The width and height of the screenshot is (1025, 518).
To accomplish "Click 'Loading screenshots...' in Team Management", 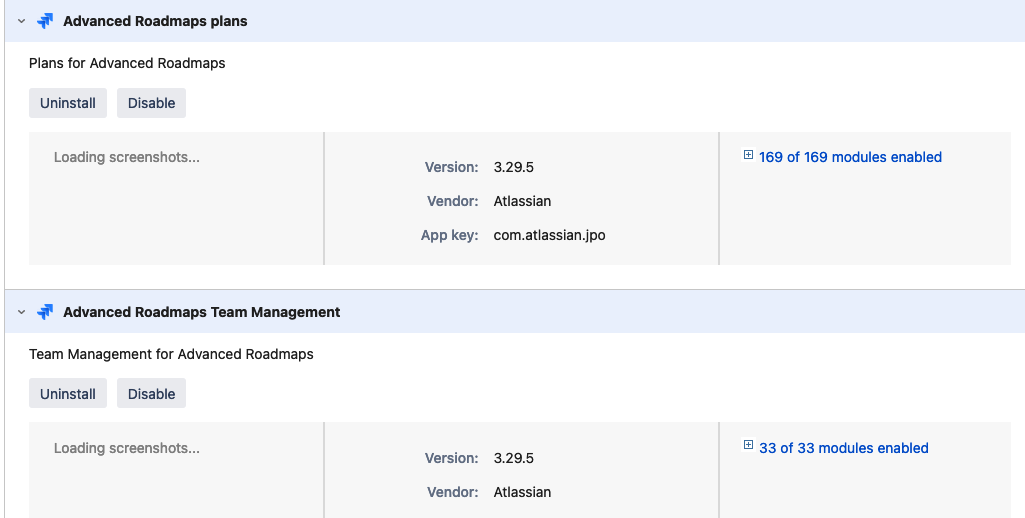I will [127, 449].
